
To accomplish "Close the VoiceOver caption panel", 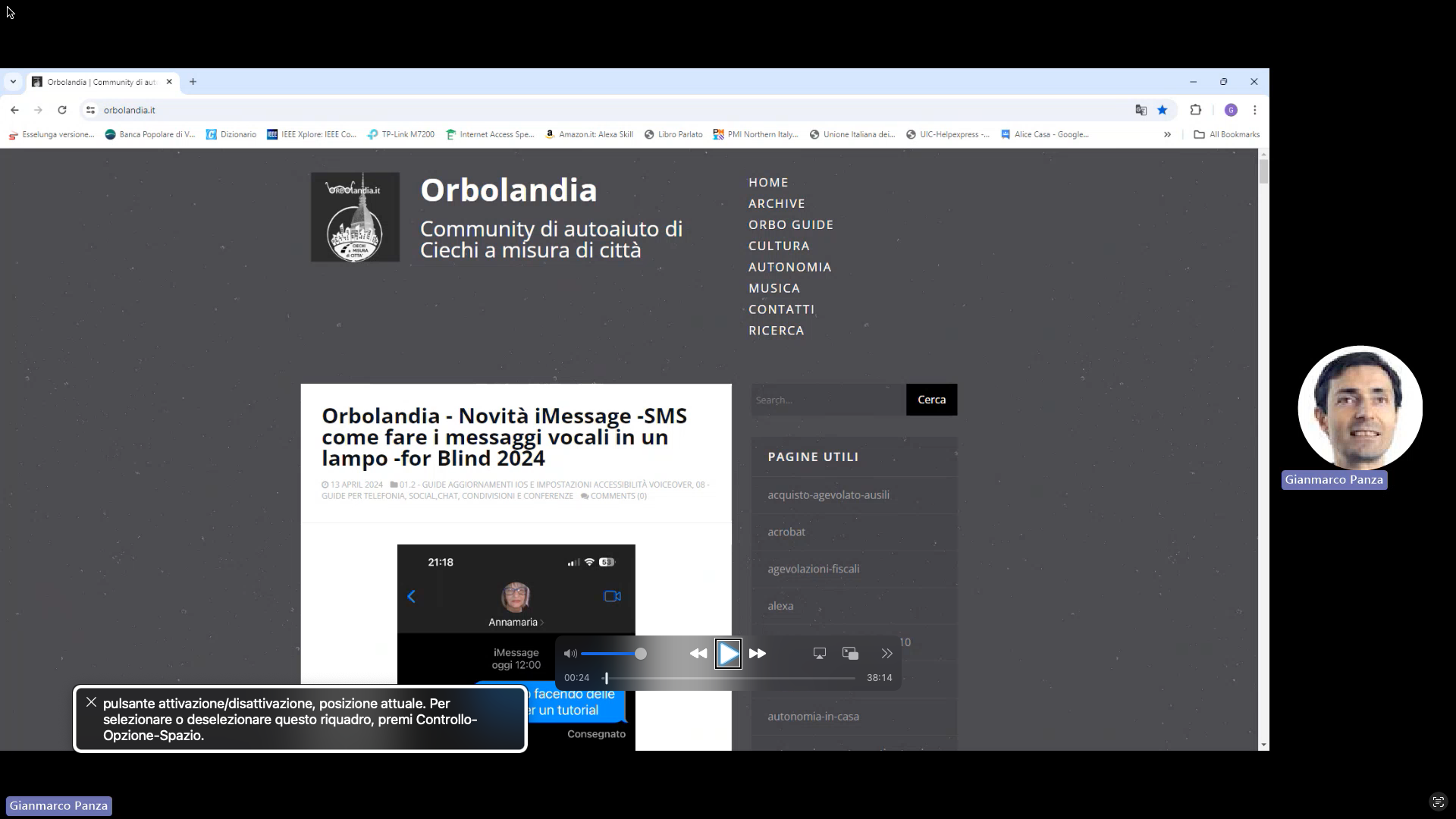I will [91, 702].
